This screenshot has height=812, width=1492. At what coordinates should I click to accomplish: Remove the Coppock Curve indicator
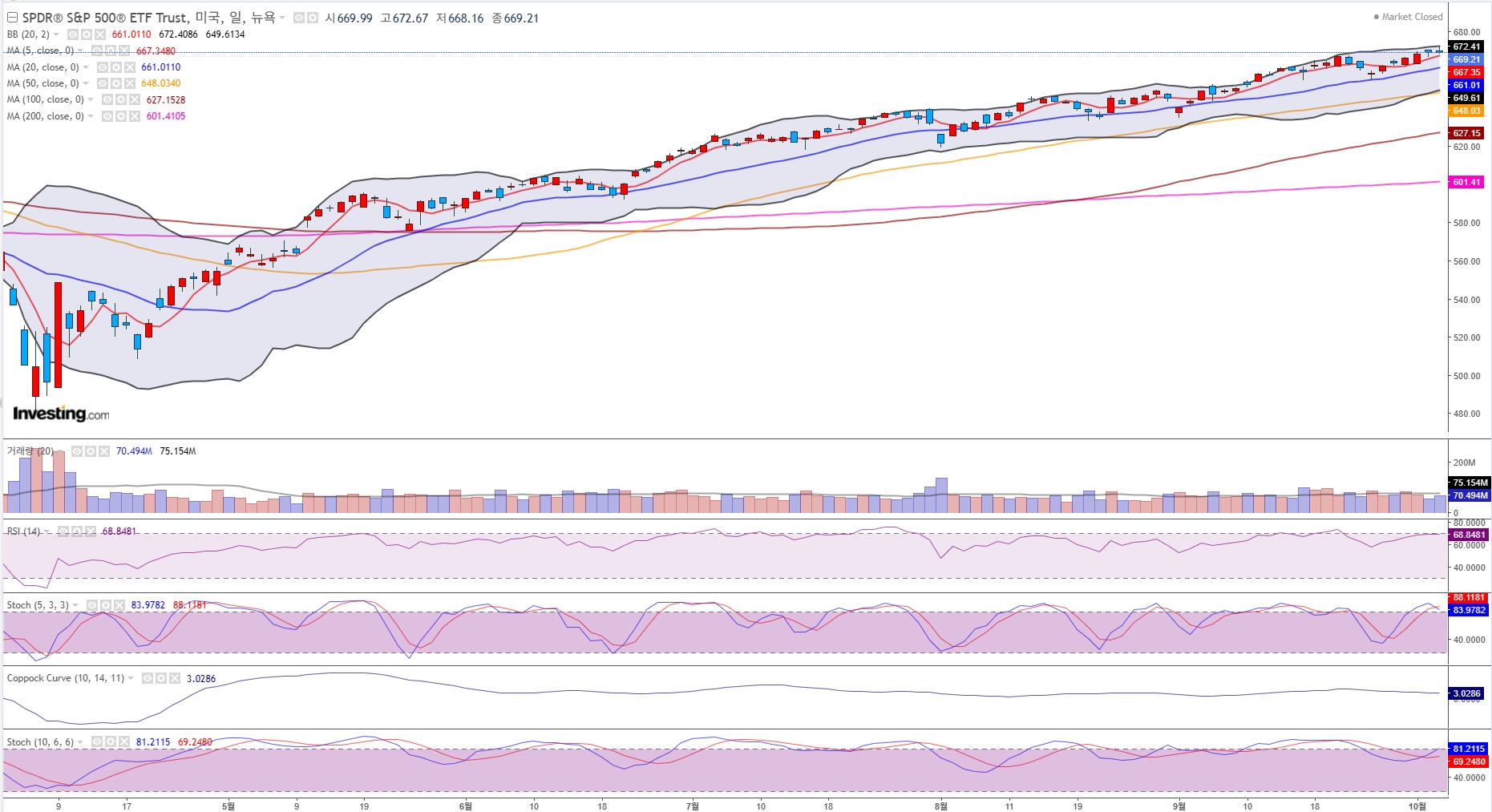pos(174,678)
